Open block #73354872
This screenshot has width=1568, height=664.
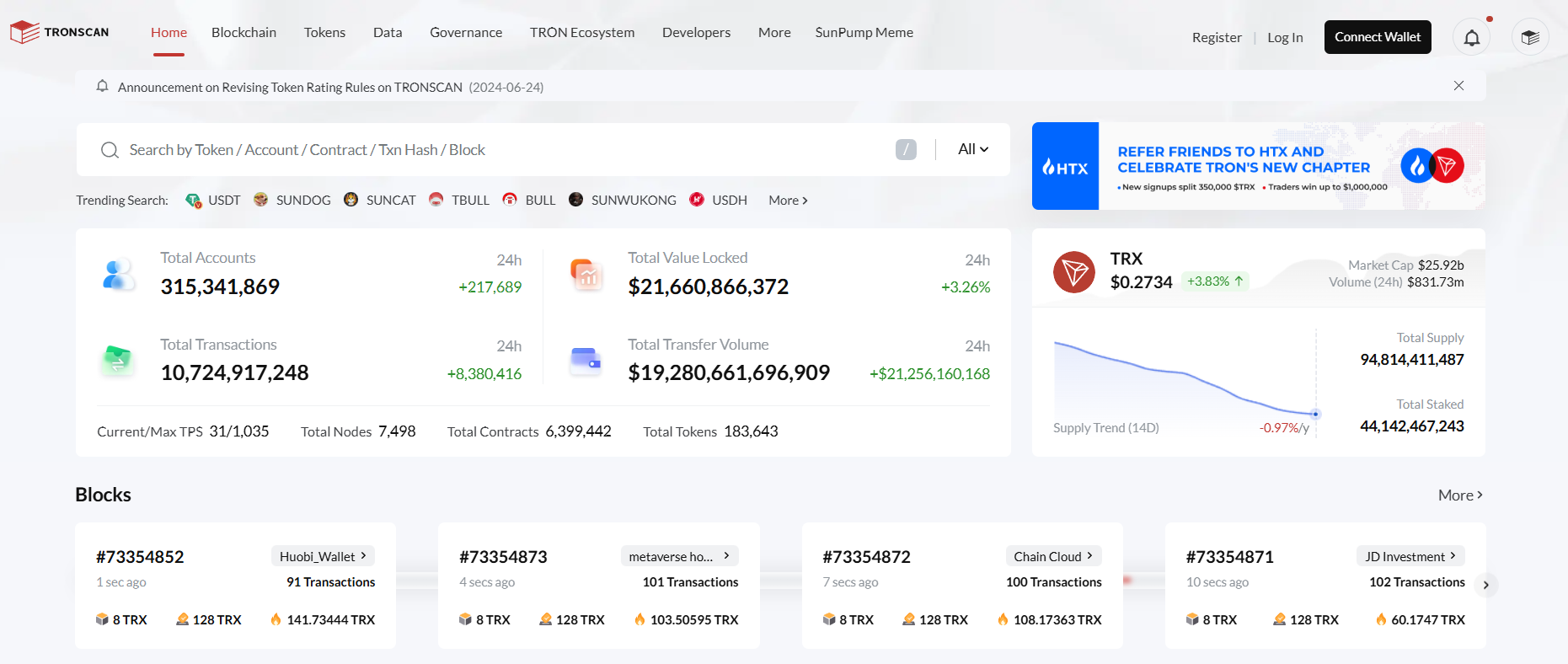pos(866,557)
